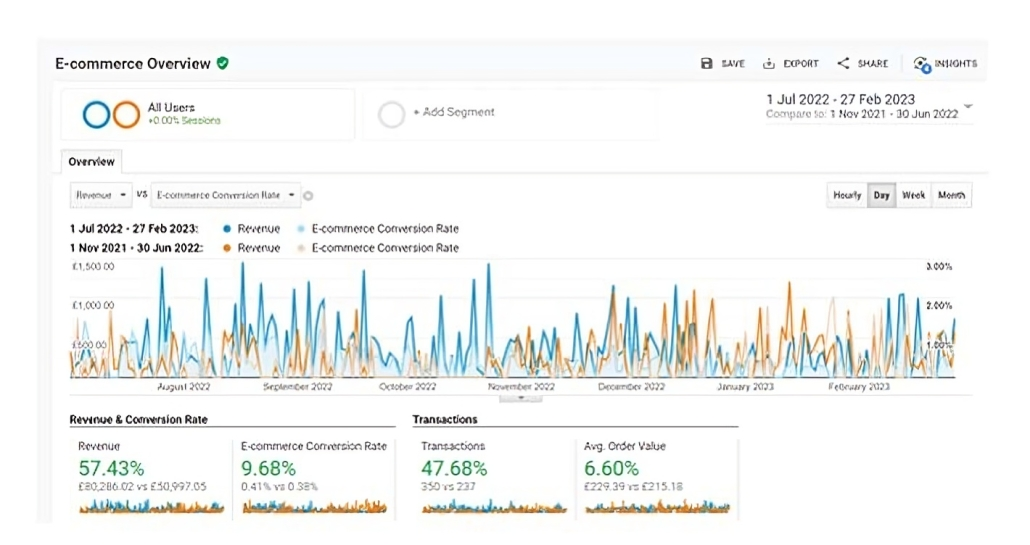The image size is (1030, 545).
Task: Switch chart granularity to Week
Action: pos(913,196)
